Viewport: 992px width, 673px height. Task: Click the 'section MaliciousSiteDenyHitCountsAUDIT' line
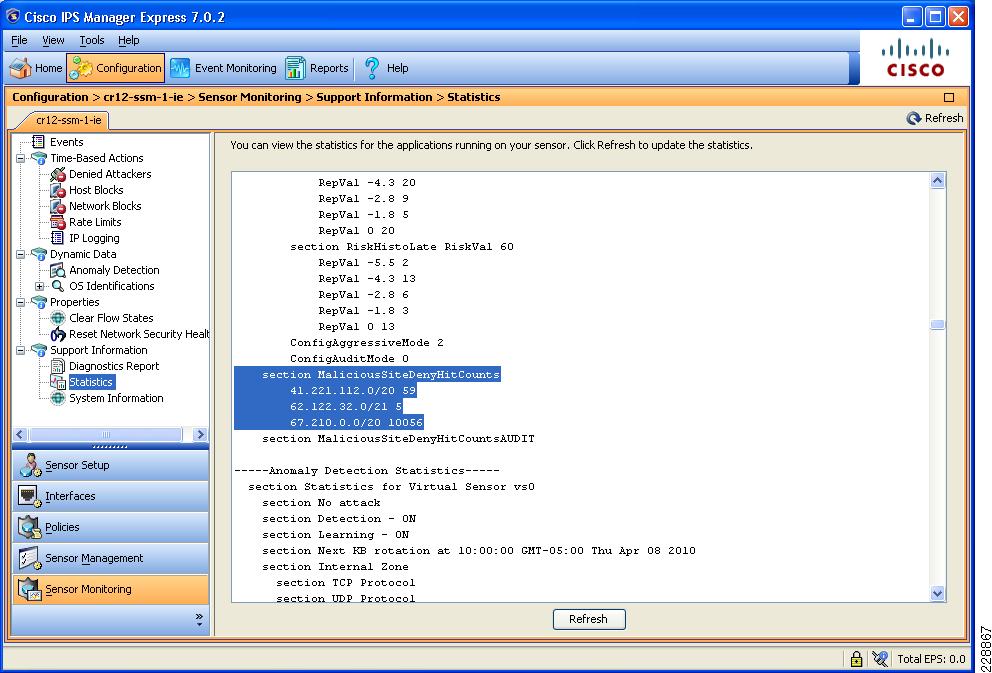coord(399,438)
